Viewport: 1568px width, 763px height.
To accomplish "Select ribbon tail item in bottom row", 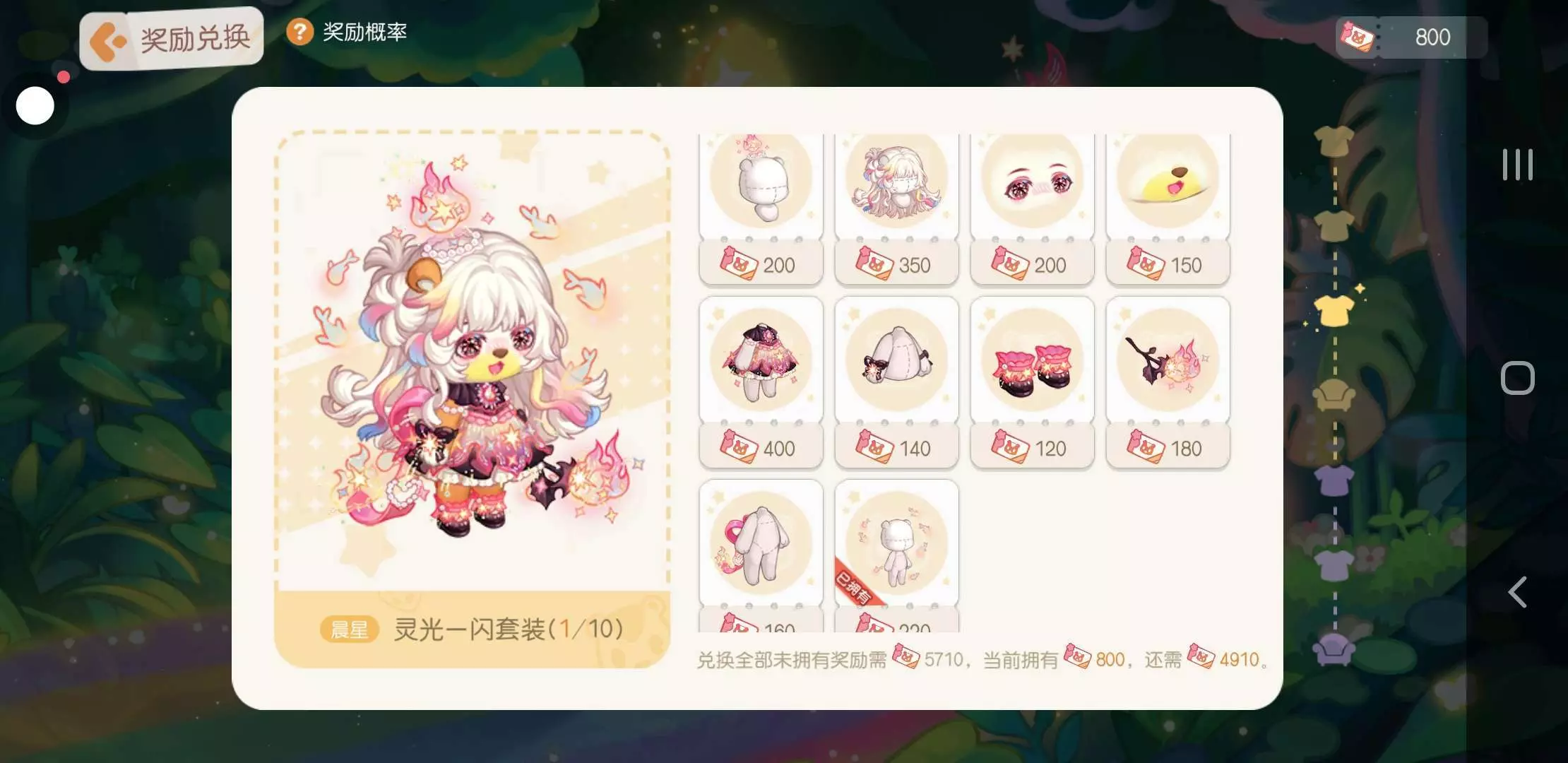I will click(761, 556).
